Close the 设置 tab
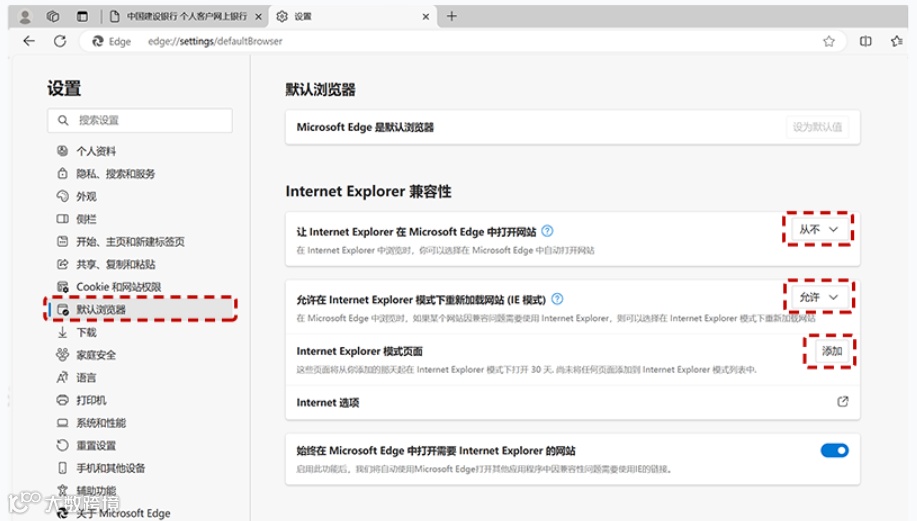917x521 pixels. click(x=426, y=17)
